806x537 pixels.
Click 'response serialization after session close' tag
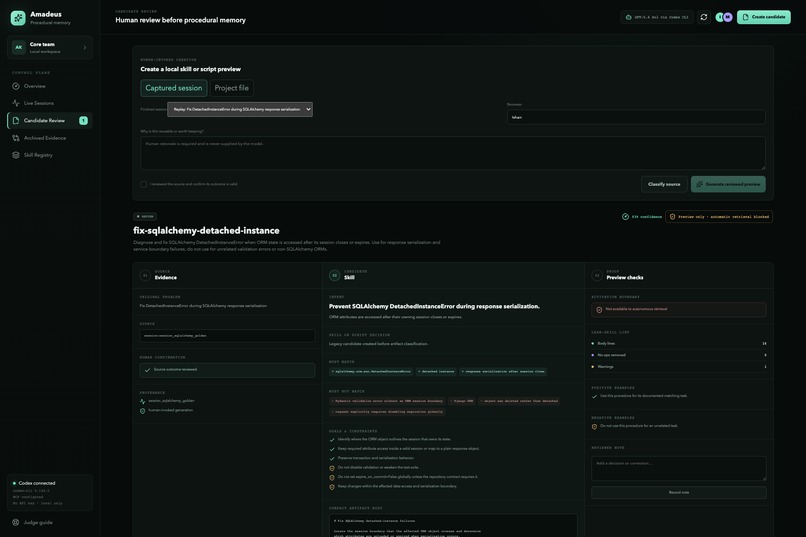(503, 372)
